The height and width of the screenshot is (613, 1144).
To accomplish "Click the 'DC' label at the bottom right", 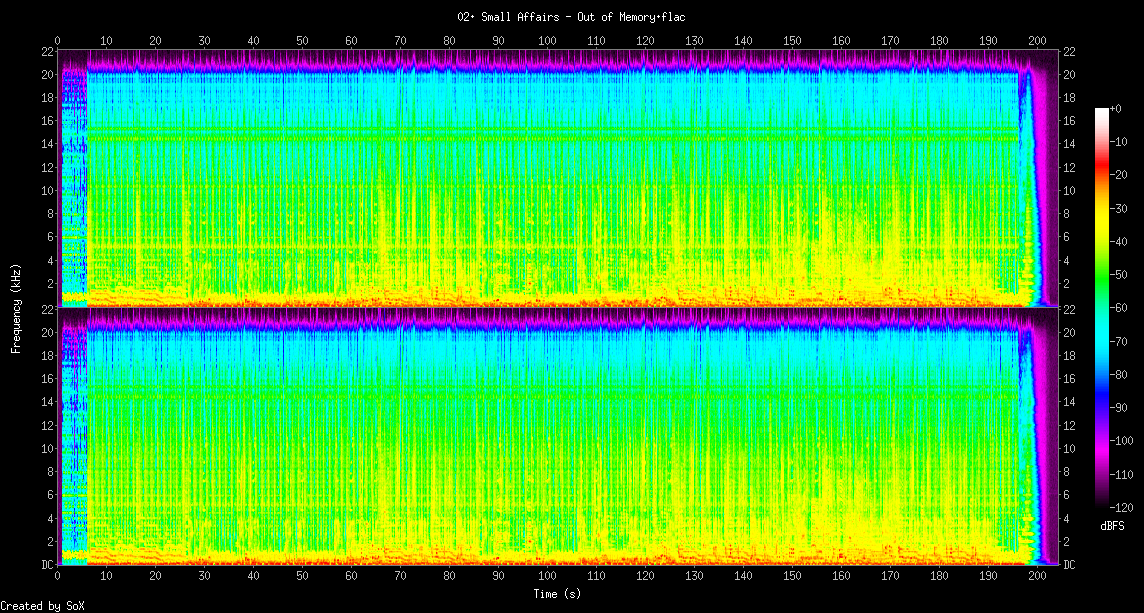I will (1069, 565).
